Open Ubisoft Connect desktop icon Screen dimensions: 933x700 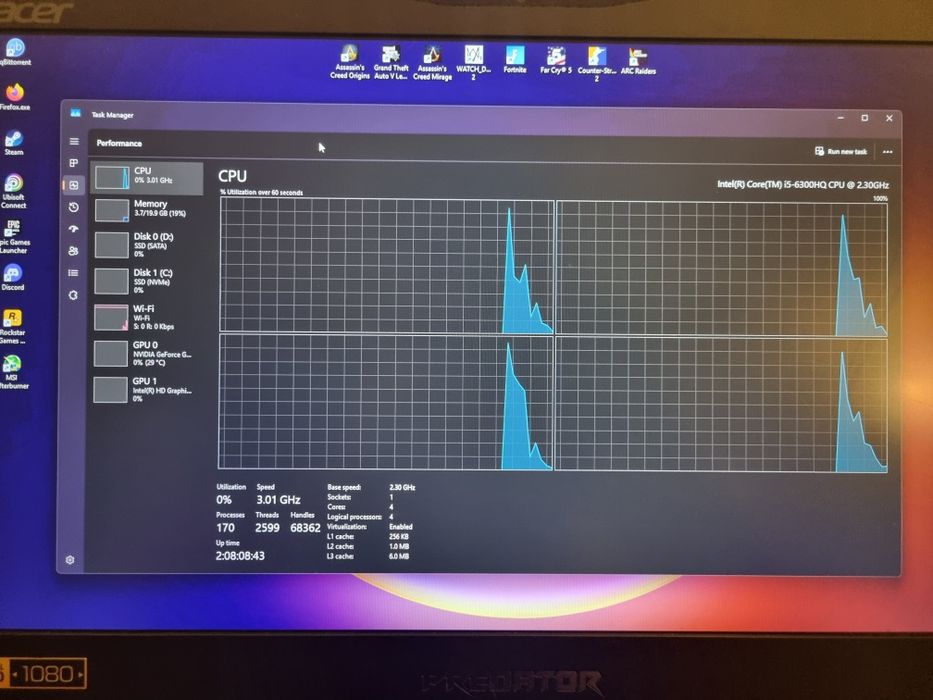14,191
